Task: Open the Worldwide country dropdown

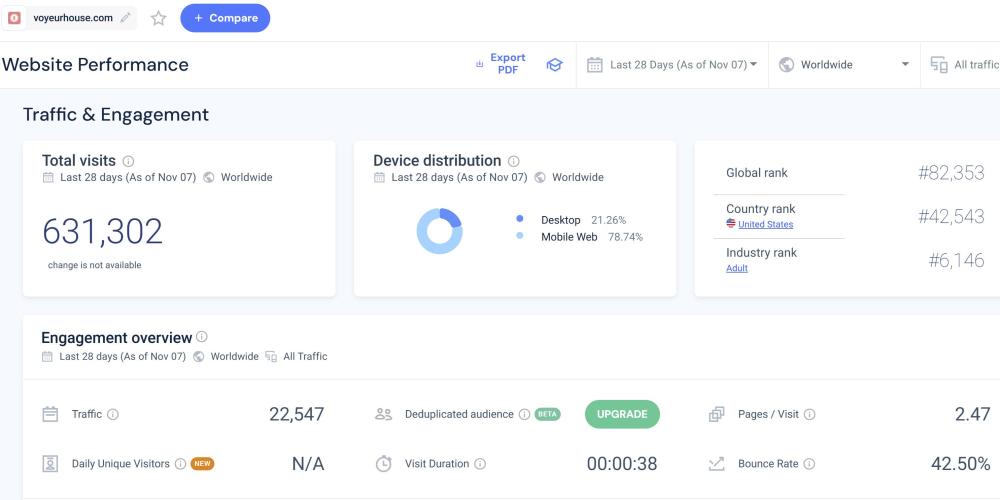Action: coord(844,65)
